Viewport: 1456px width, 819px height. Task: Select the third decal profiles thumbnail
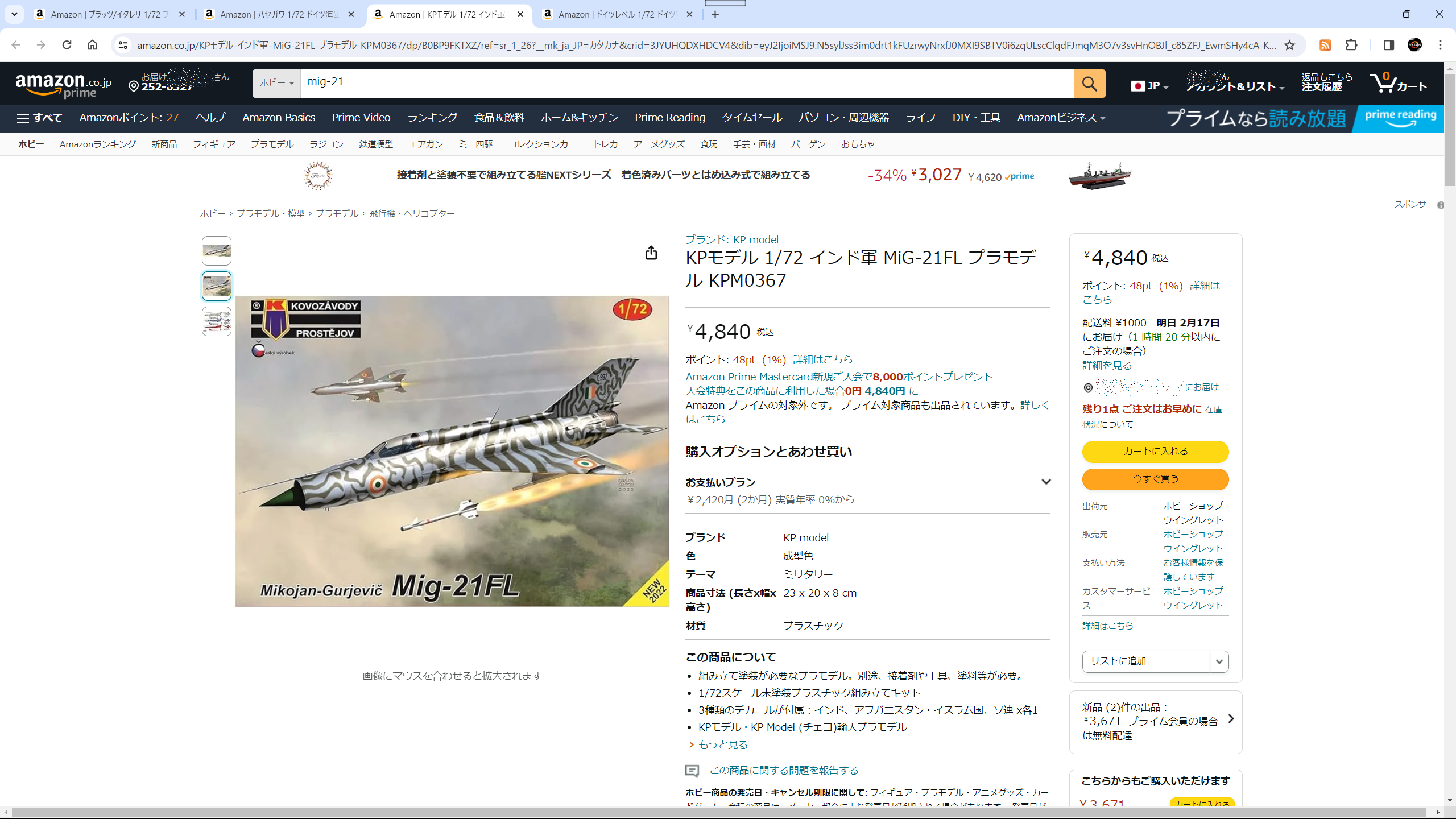point(217,321)
